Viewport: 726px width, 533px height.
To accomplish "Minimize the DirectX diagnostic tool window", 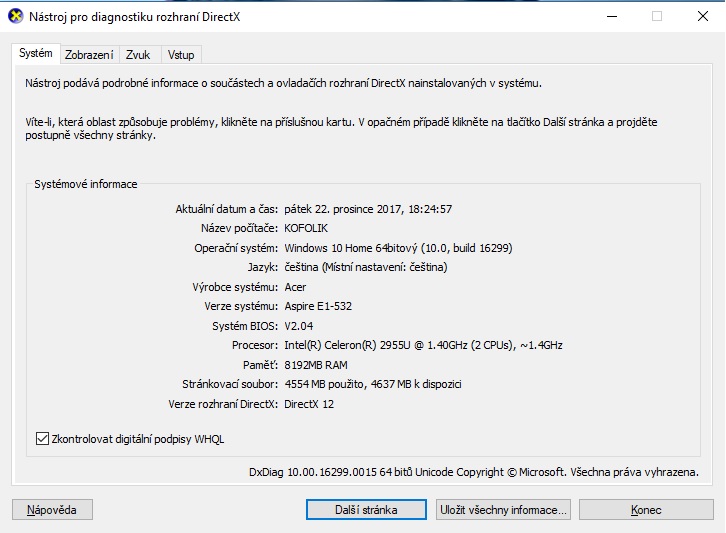I will (611, 16).
